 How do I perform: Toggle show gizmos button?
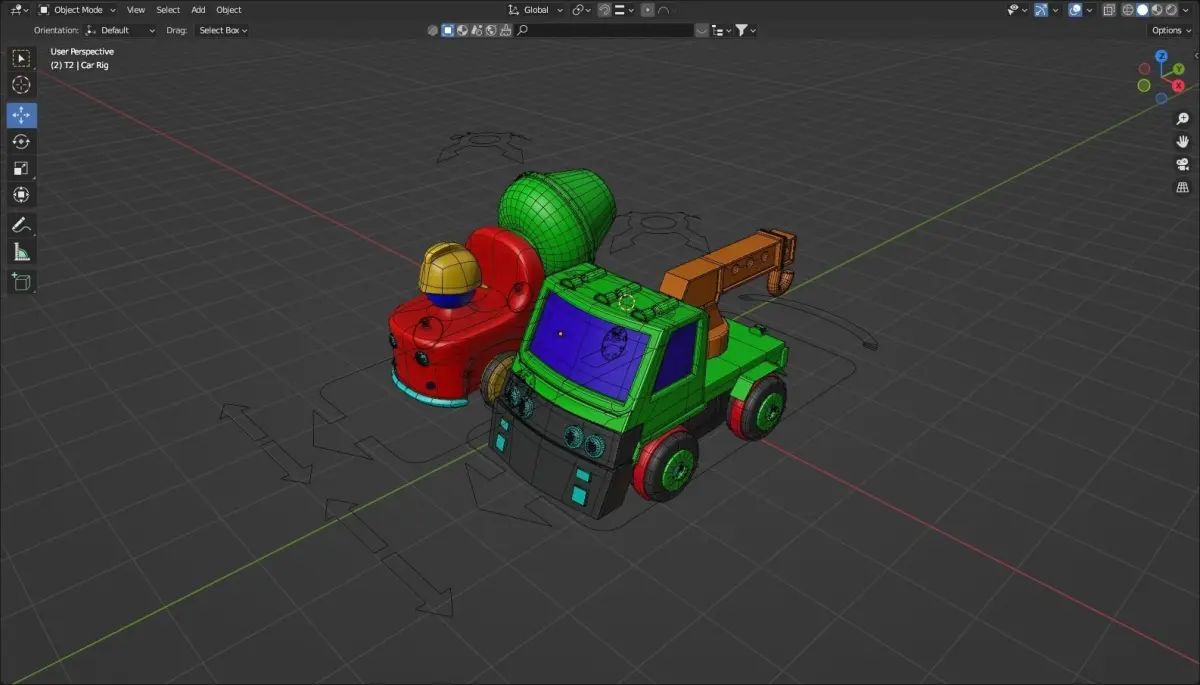pos(1041,10)
